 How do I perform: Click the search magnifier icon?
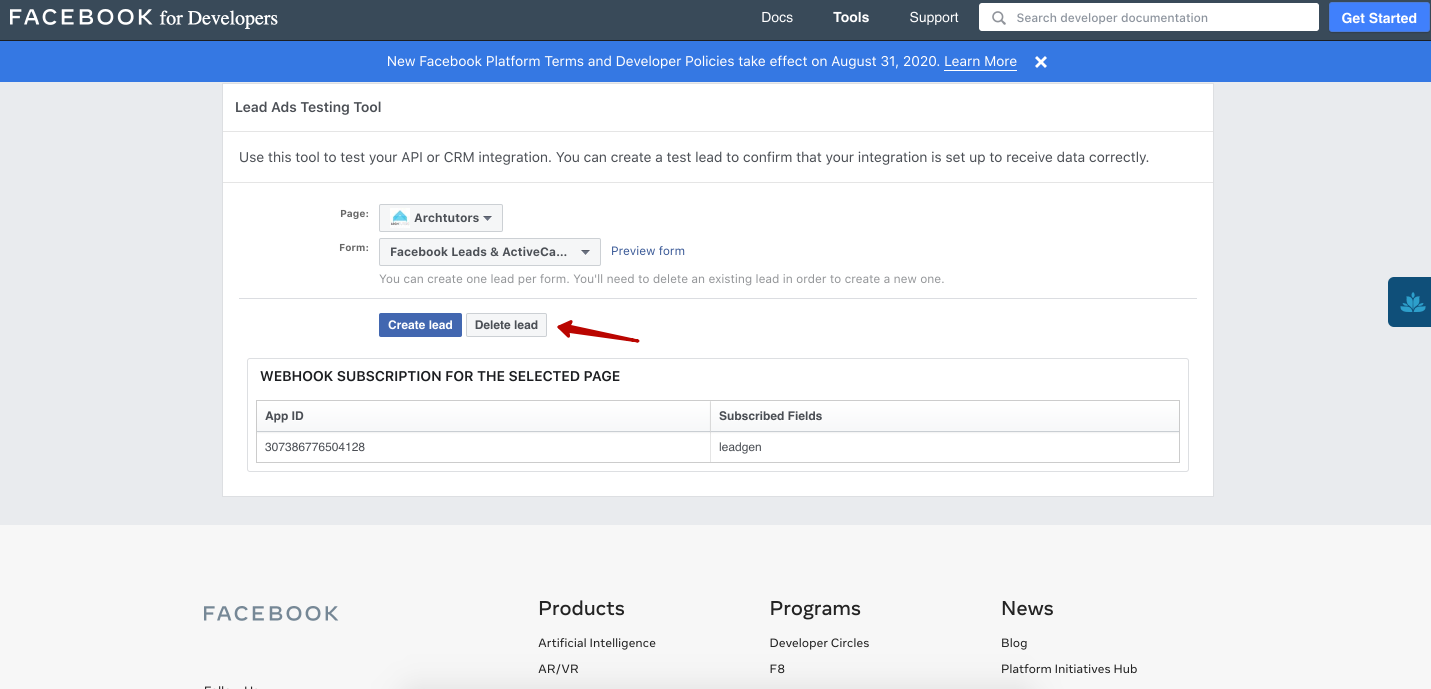tap(999, 18)
